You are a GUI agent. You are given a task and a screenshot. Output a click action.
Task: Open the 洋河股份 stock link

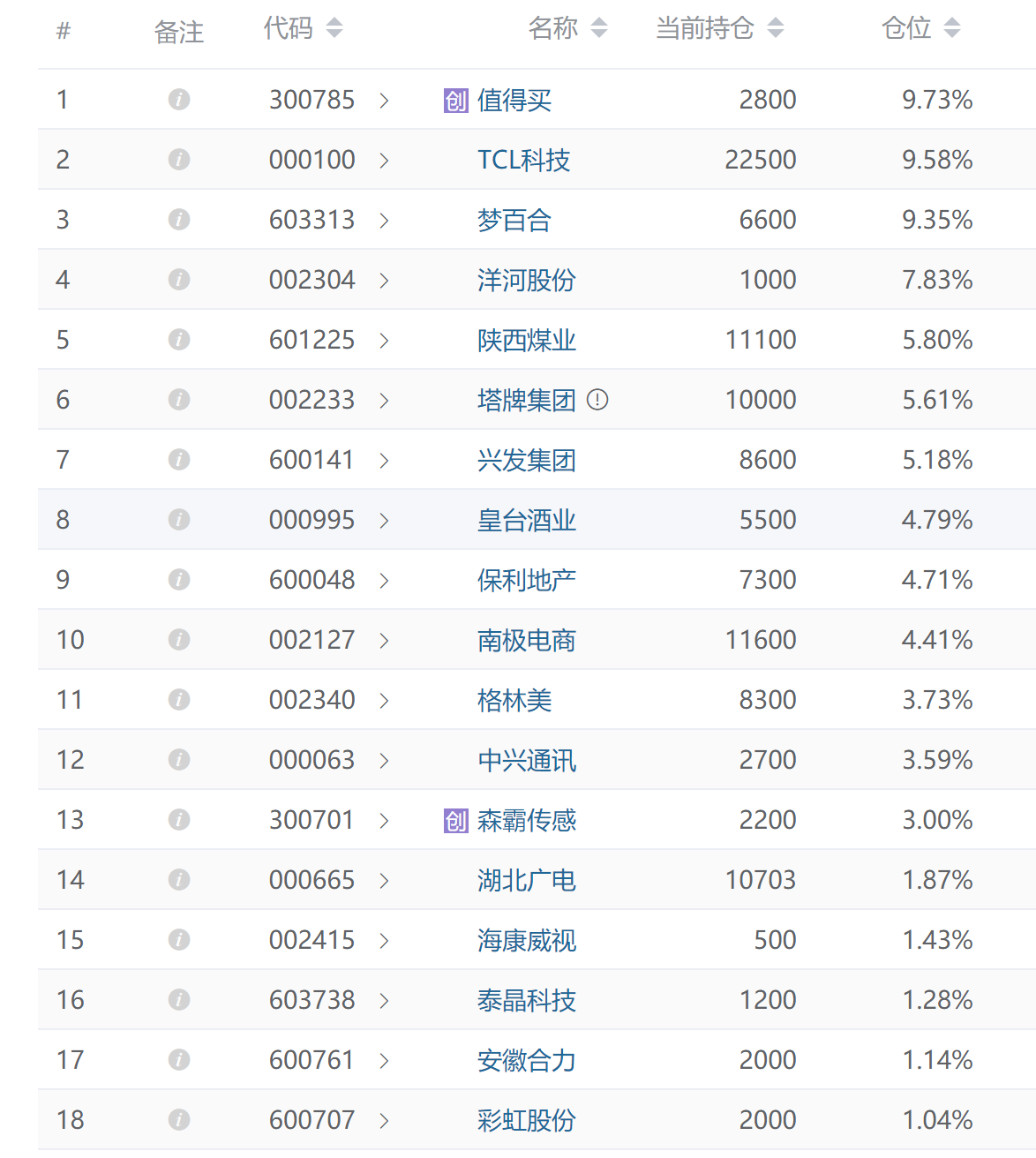tap(527, 281)
